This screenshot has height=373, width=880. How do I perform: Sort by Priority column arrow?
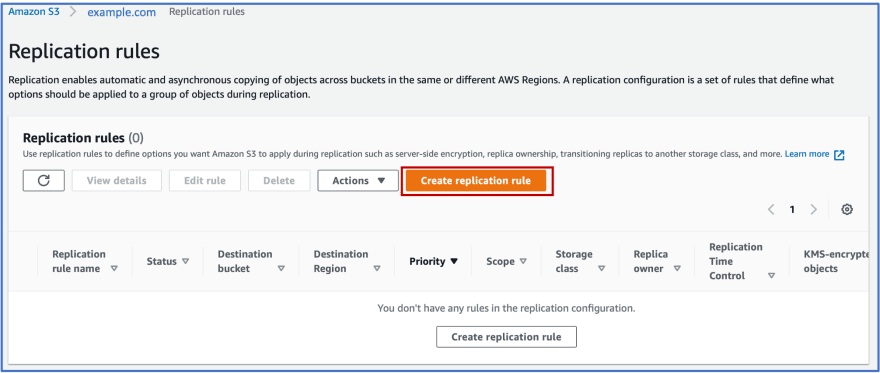[454, 261]
